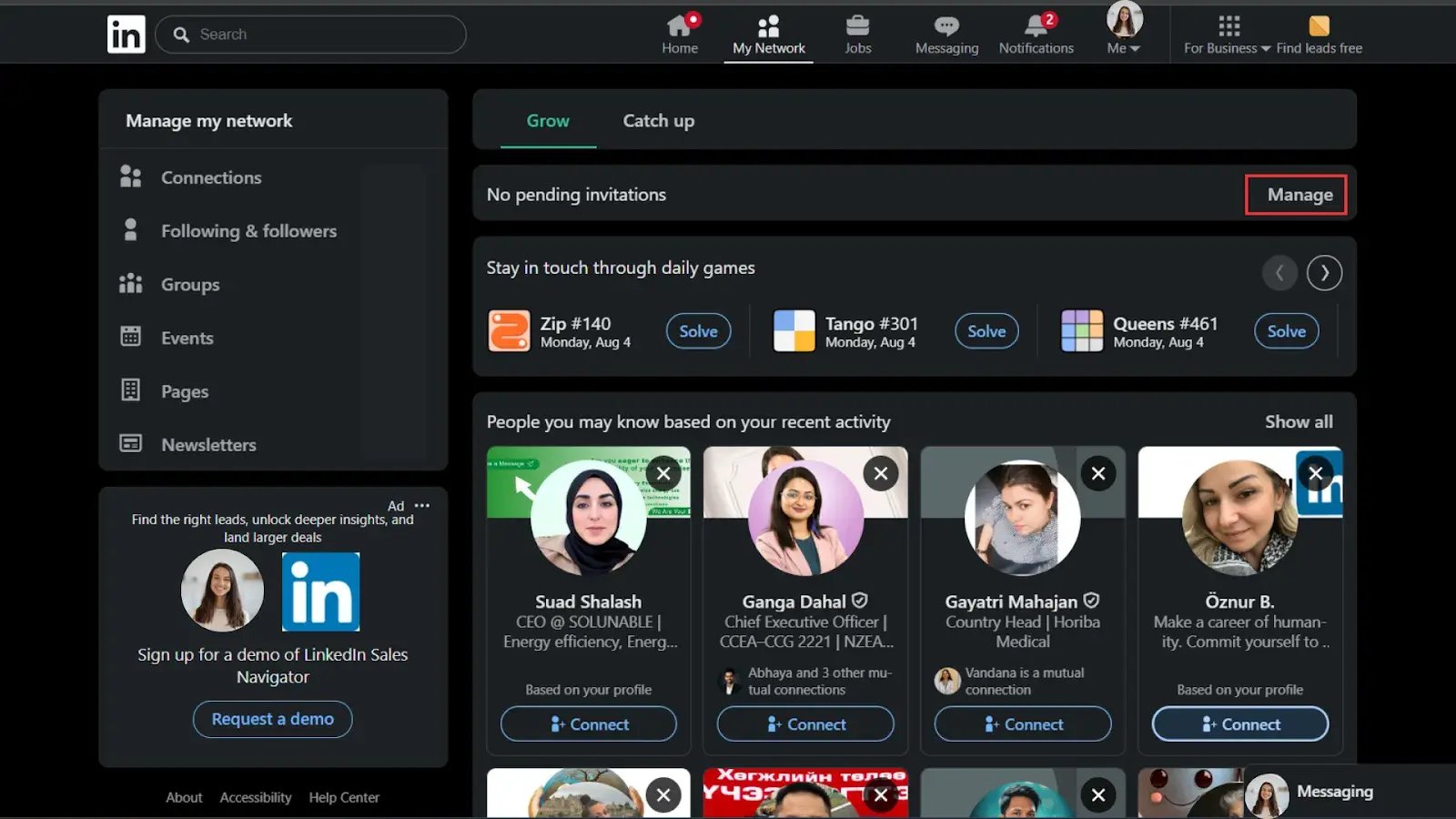Click the Queens game icon
Viewport: 1456px width, 819px height.
tap(1081, 331)
